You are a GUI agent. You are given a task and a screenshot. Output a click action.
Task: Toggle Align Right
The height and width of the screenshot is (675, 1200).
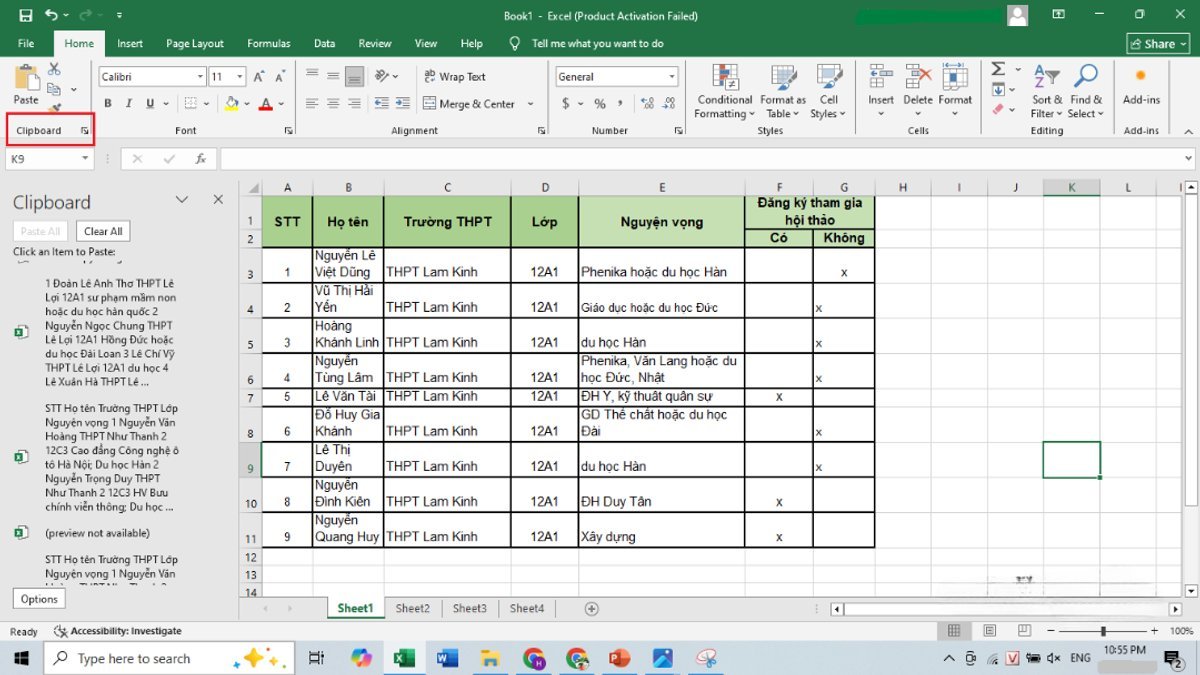(354, 104)
